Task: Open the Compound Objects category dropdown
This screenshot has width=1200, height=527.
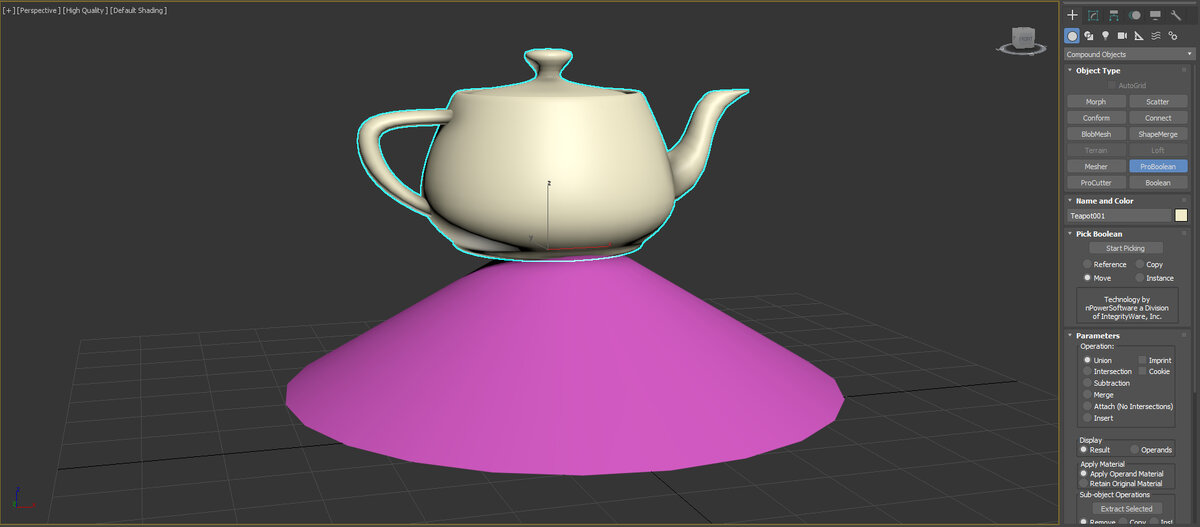Action: (1129, 54)
